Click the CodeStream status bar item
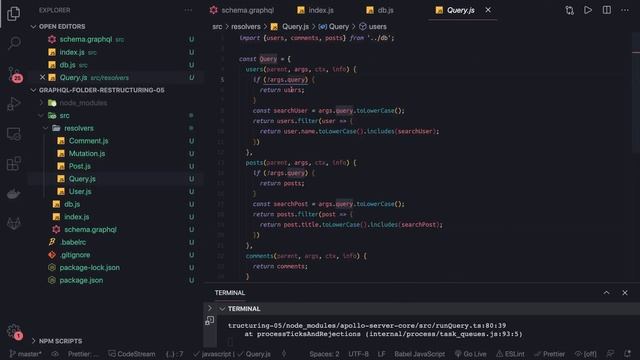This screenshot has height=360, width=640. [131, 354]
